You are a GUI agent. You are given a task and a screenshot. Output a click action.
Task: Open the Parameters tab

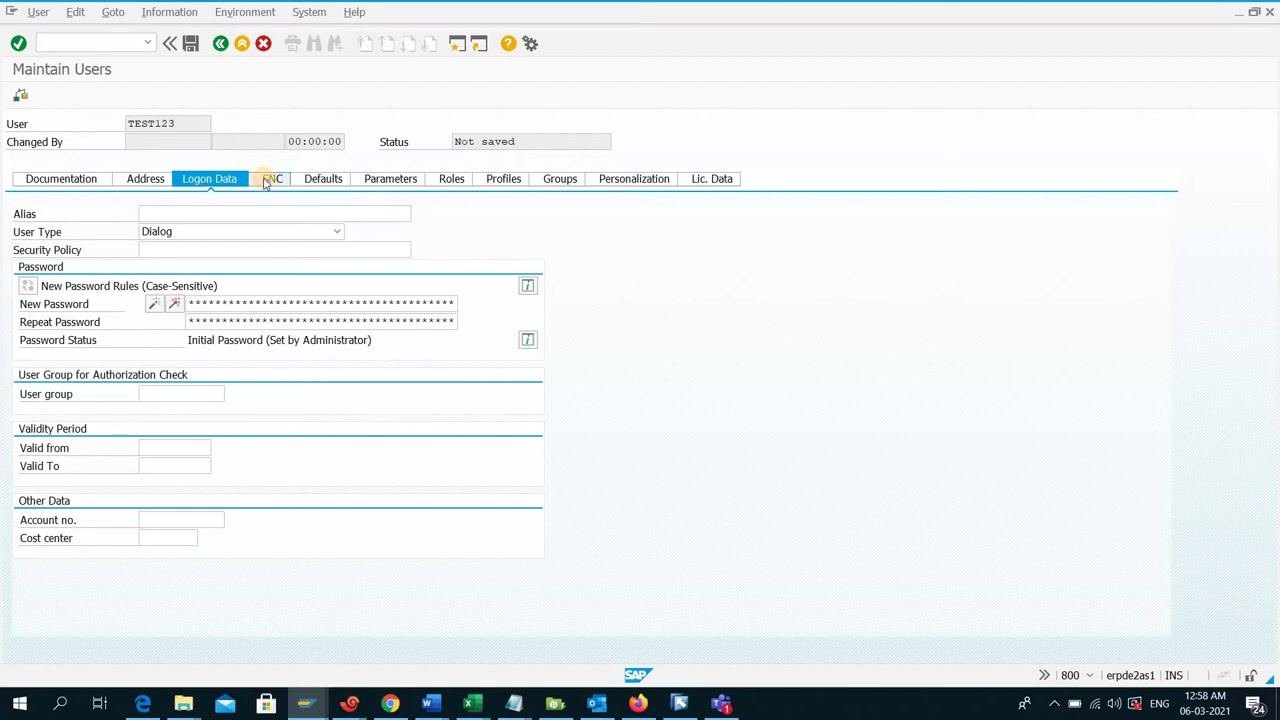coord(390,179)
